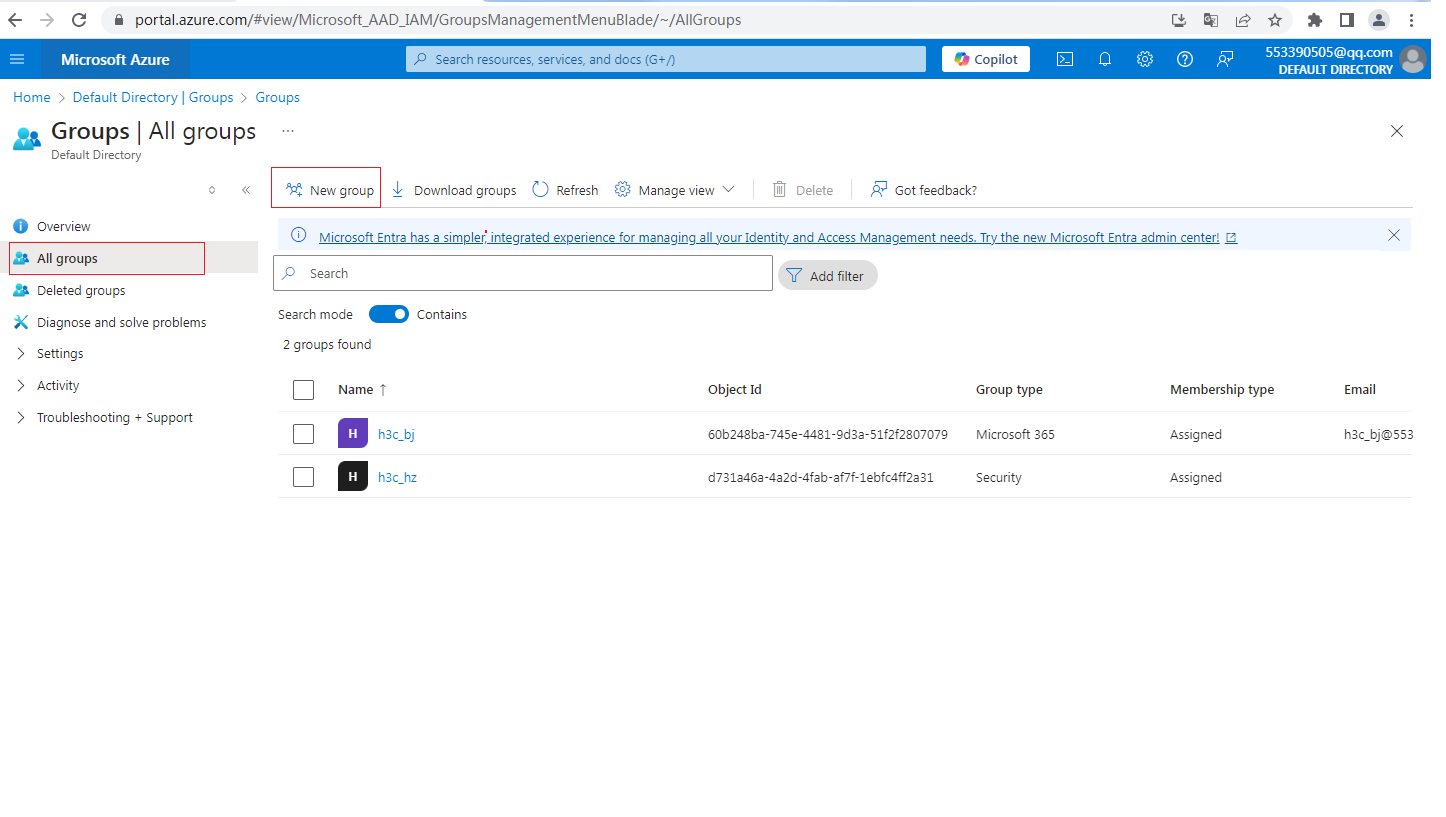The image size is (1446, 817).
Task: Click Default Directory | Groups breadcrumb
Action: [153, 97]
